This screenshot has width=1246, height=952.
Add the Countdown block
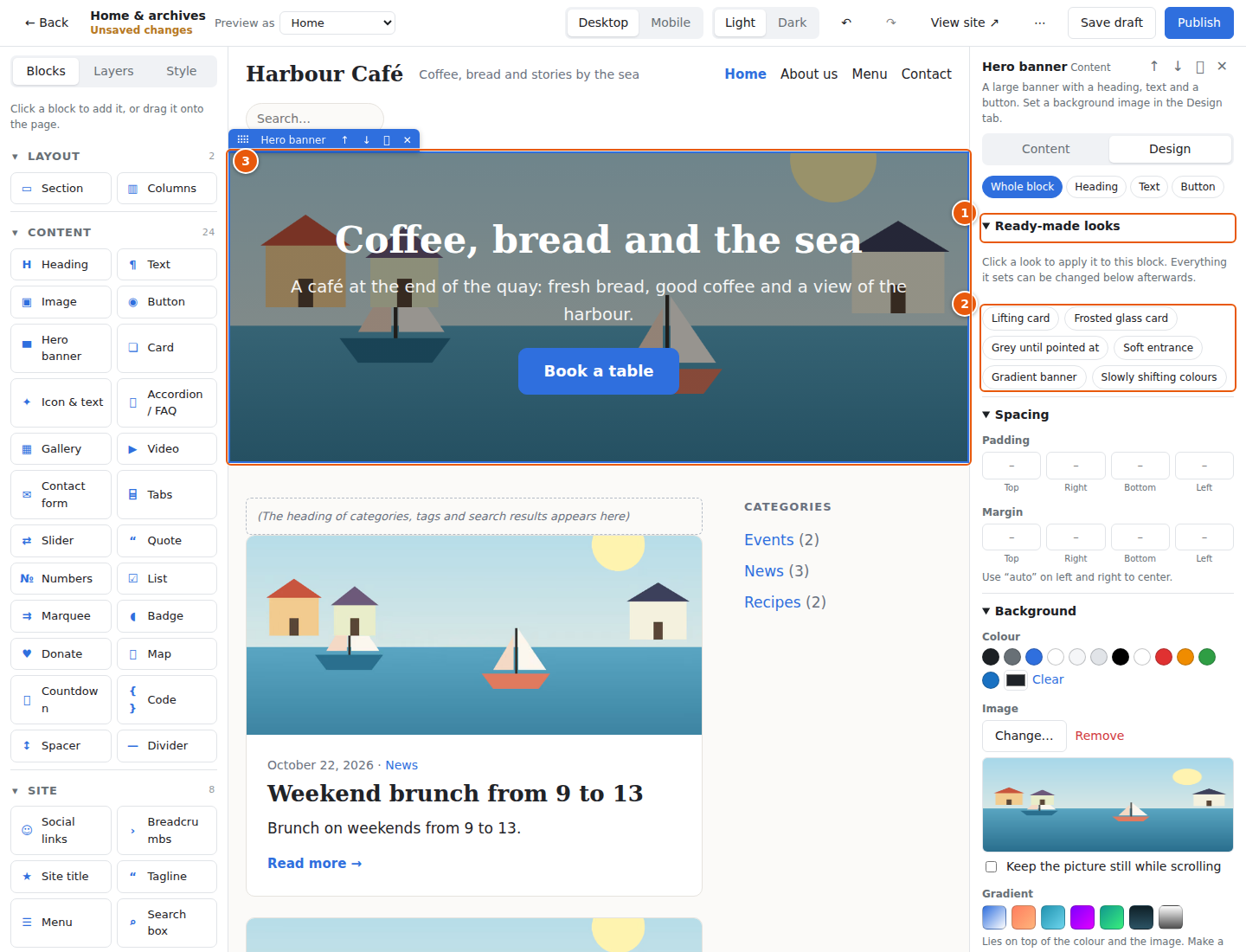coord(61,699)
